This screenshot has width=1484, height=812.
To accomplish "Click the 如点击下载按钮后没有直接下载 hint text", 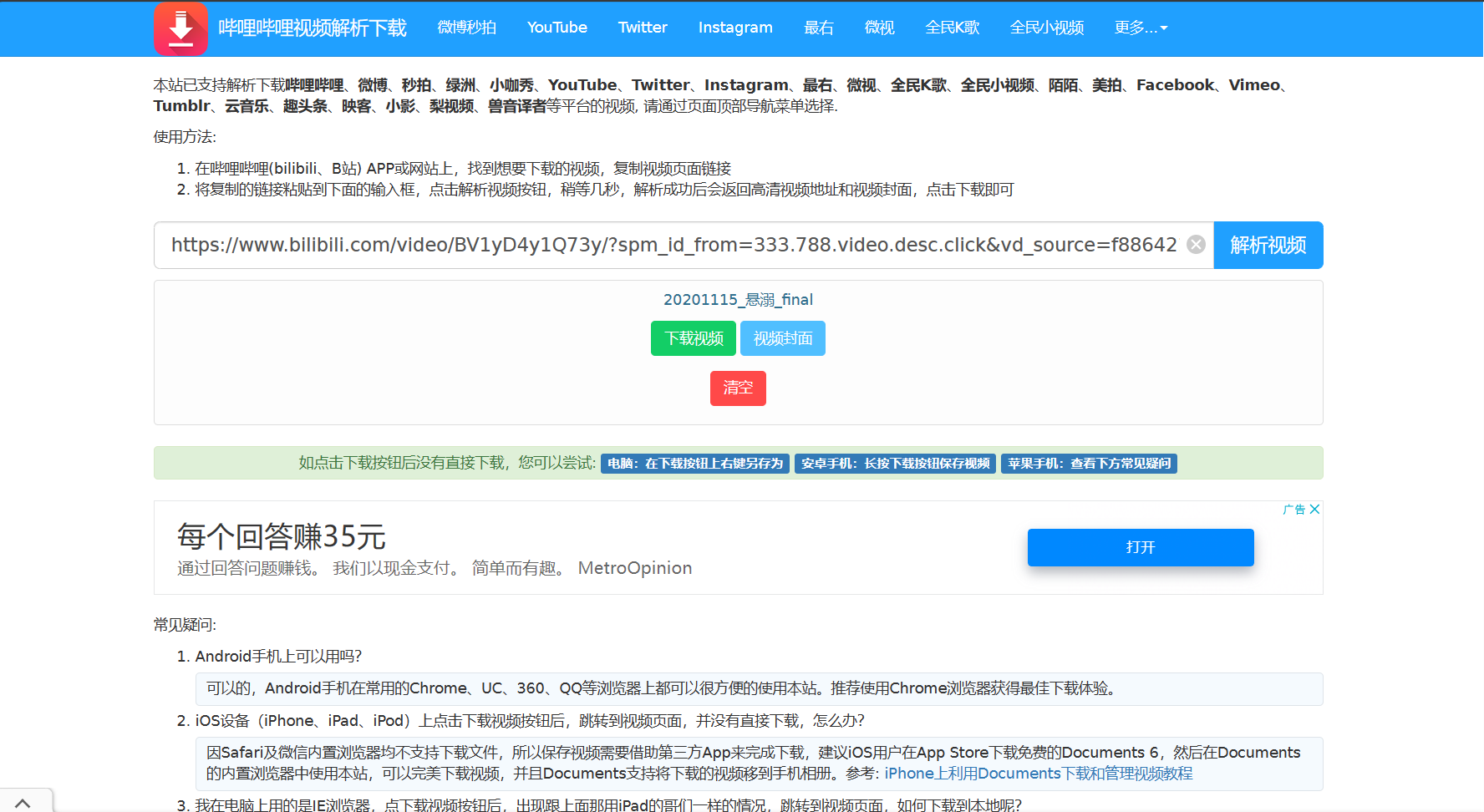I will (x=447, y=463).
